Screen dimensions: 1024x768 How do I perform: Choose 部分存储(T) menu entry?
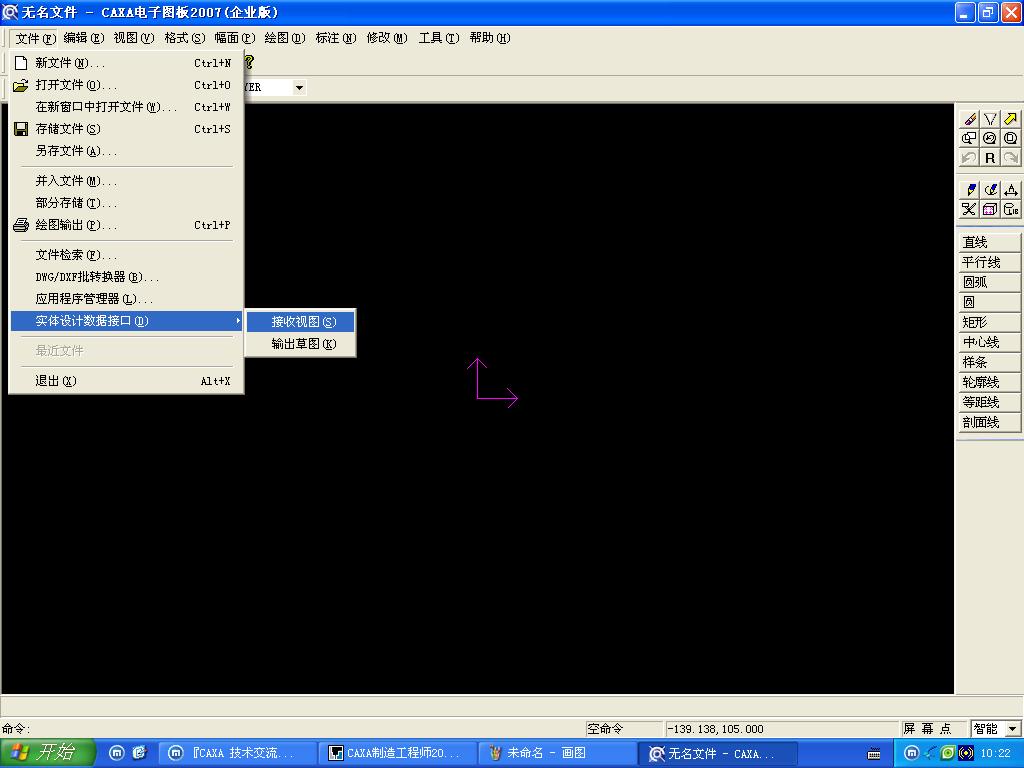pos(127,204)
